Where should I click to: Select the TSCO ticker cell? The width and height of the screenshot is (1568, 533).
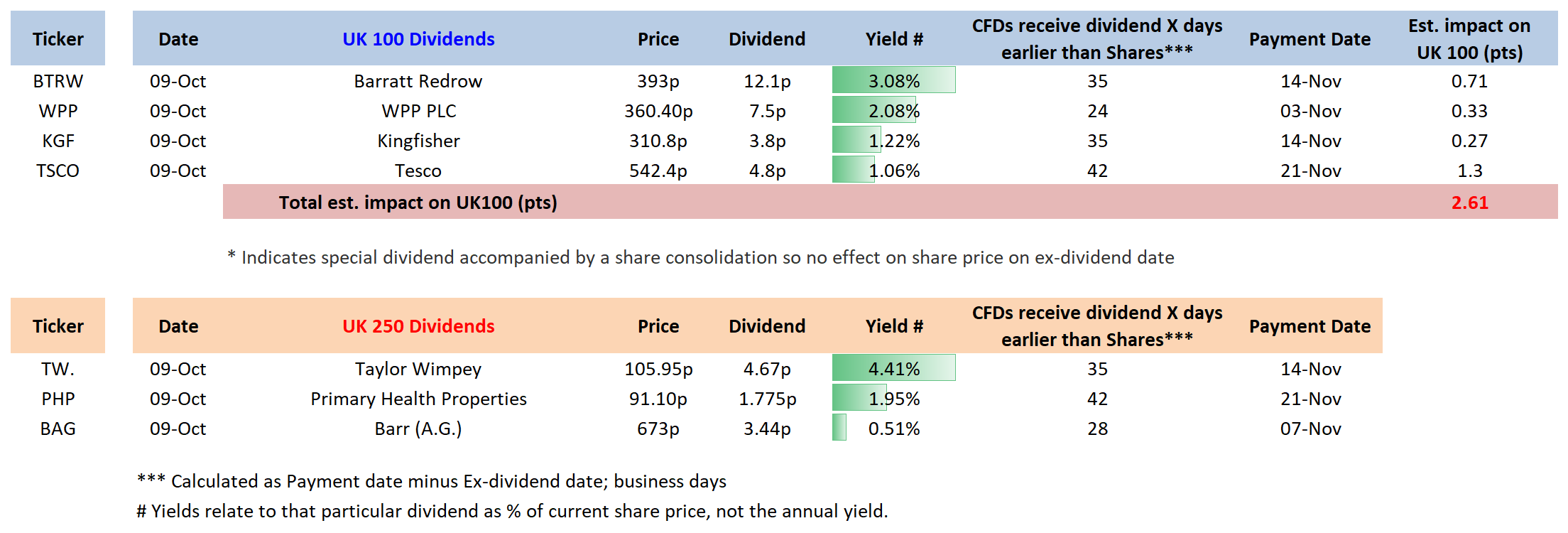coord(58,171)
